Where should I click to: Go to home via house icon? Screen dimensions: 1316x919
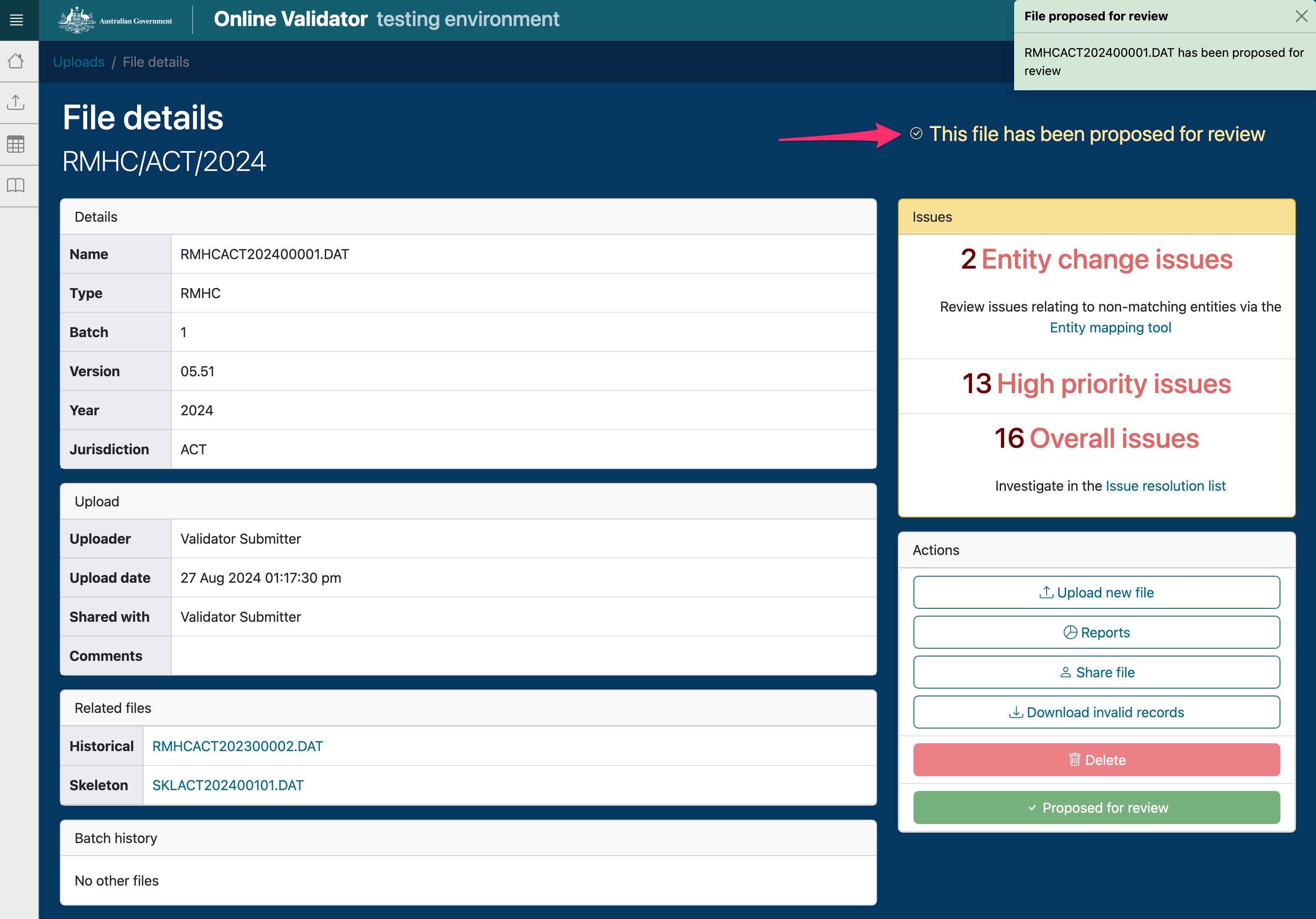pos(16,61)
